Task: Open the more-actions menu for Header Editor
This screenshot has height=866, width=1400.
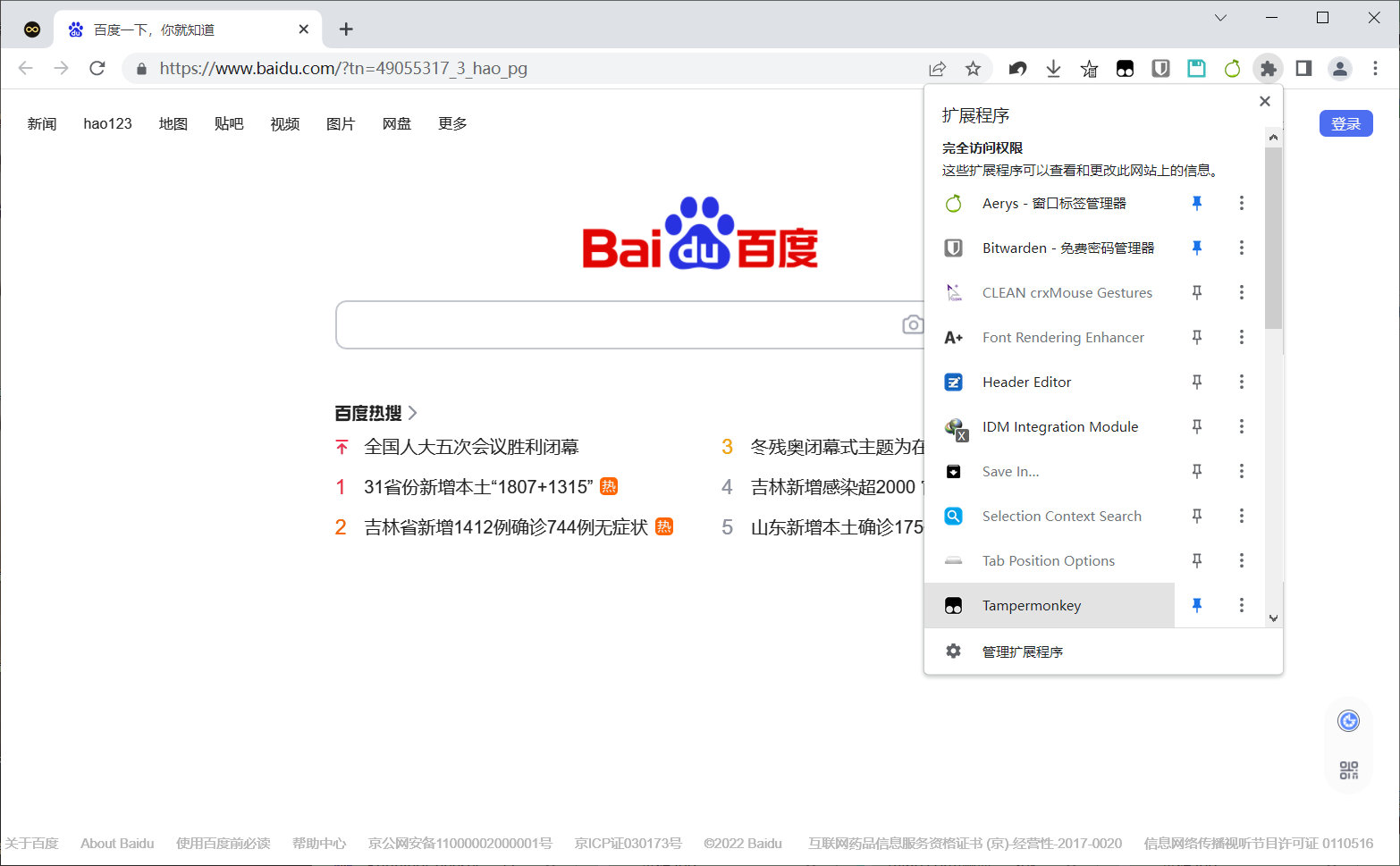Action: click(1242, 383)
